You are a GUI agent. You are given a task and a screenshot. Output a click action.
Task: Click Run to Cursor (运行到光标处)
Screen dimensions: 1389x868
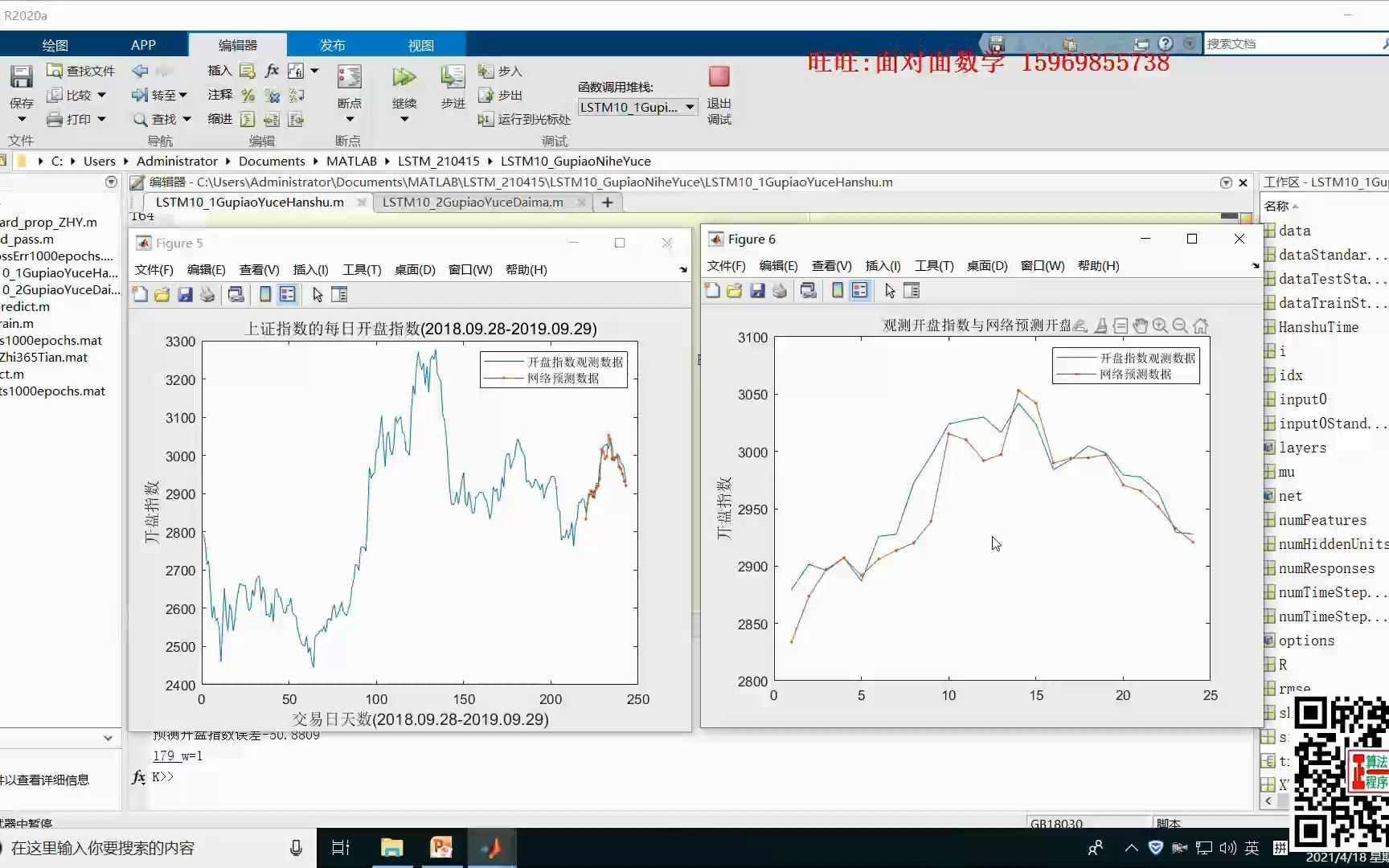click(x=524, y=119)
